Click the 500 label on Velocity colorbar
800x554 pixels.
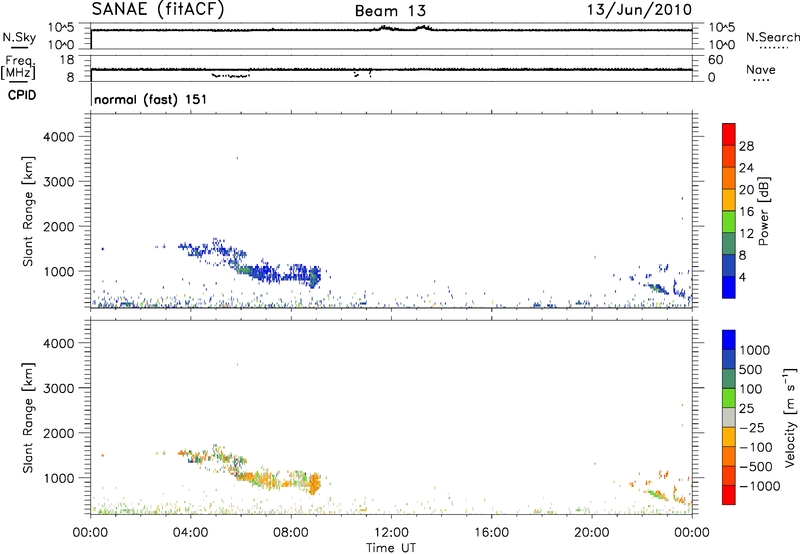752,370
